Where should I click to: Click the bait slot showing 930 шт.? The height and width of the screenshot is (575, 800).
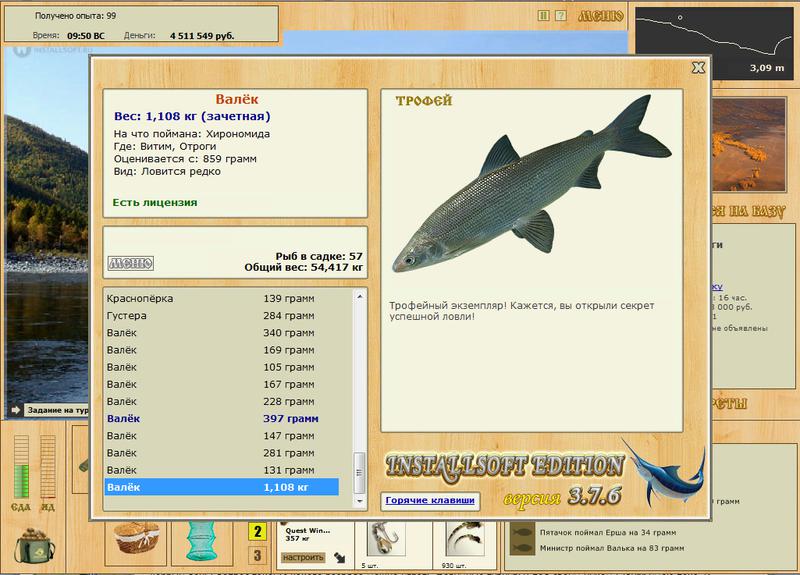point(464,541)
